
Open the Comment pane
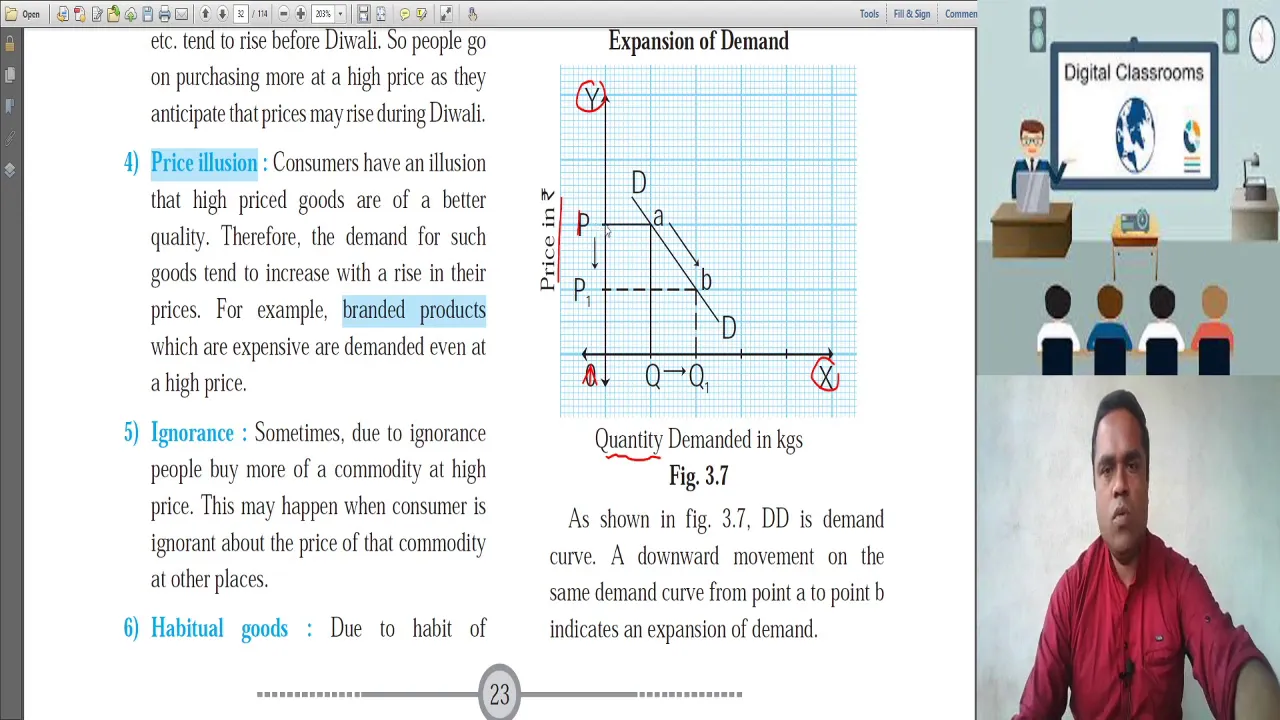coord(960,14)
